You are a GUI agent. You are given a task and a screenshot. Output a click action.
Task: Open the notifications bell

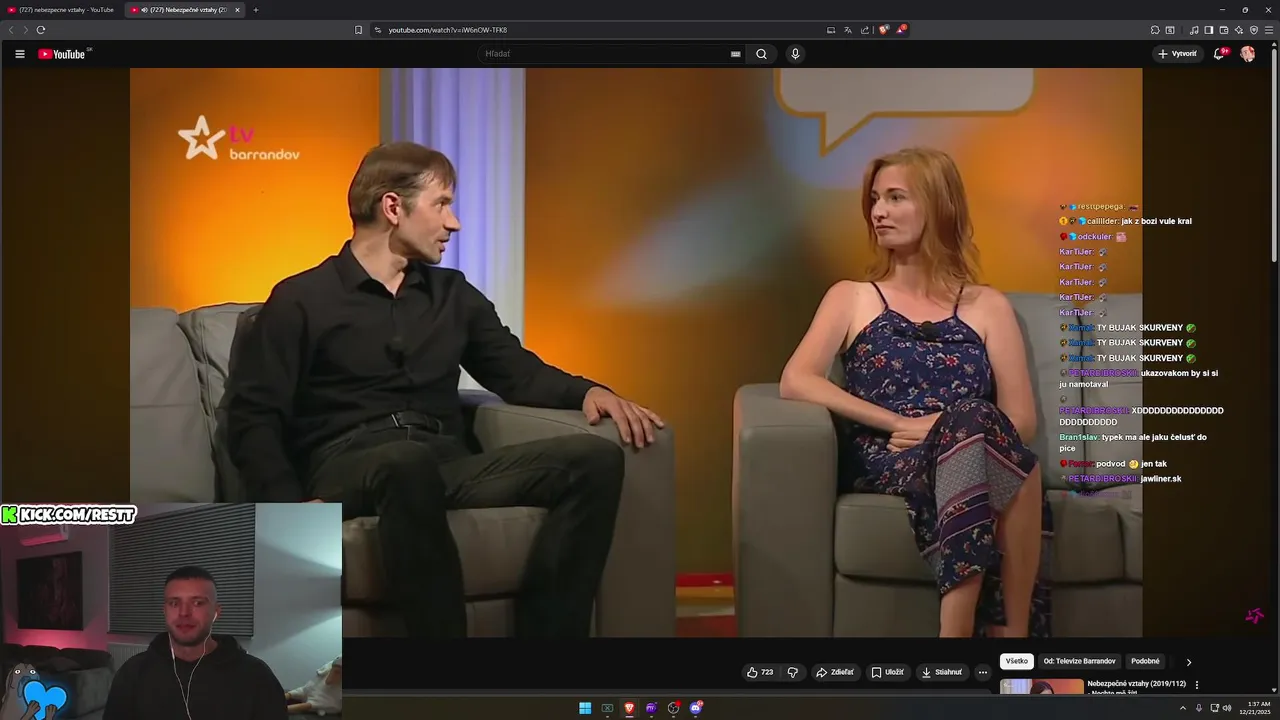point(1218,54)
